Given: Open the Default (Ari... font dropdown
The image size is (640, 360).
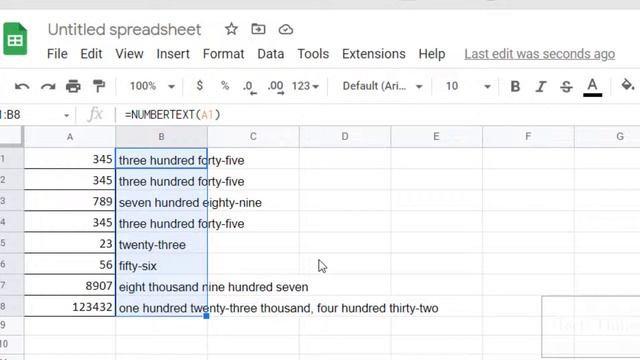Looking at the screenshot, I should coord(382,86).
